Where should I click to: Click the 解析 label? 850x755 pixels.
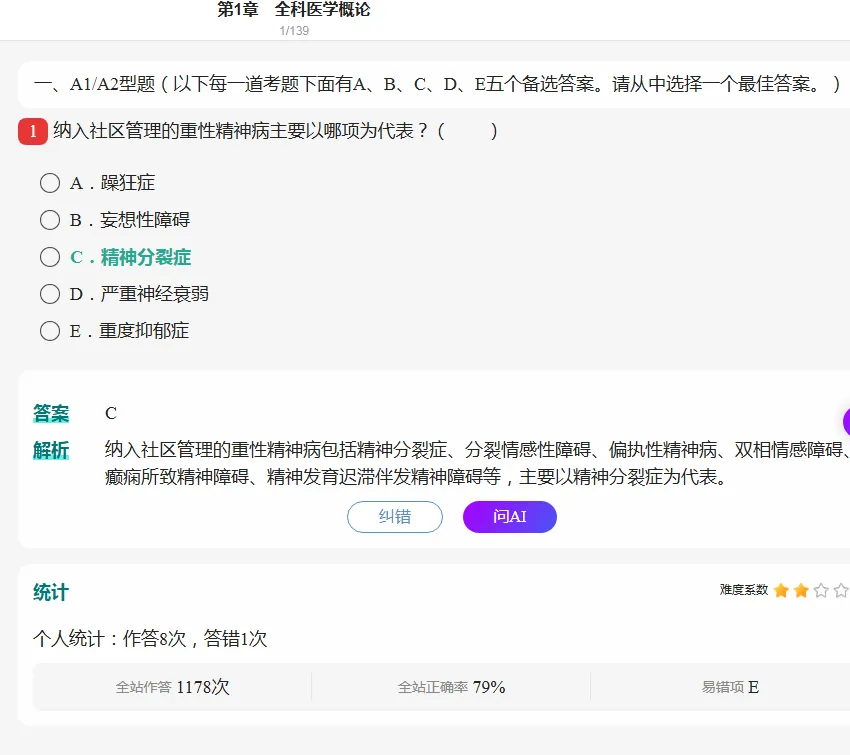pos(51,450)
